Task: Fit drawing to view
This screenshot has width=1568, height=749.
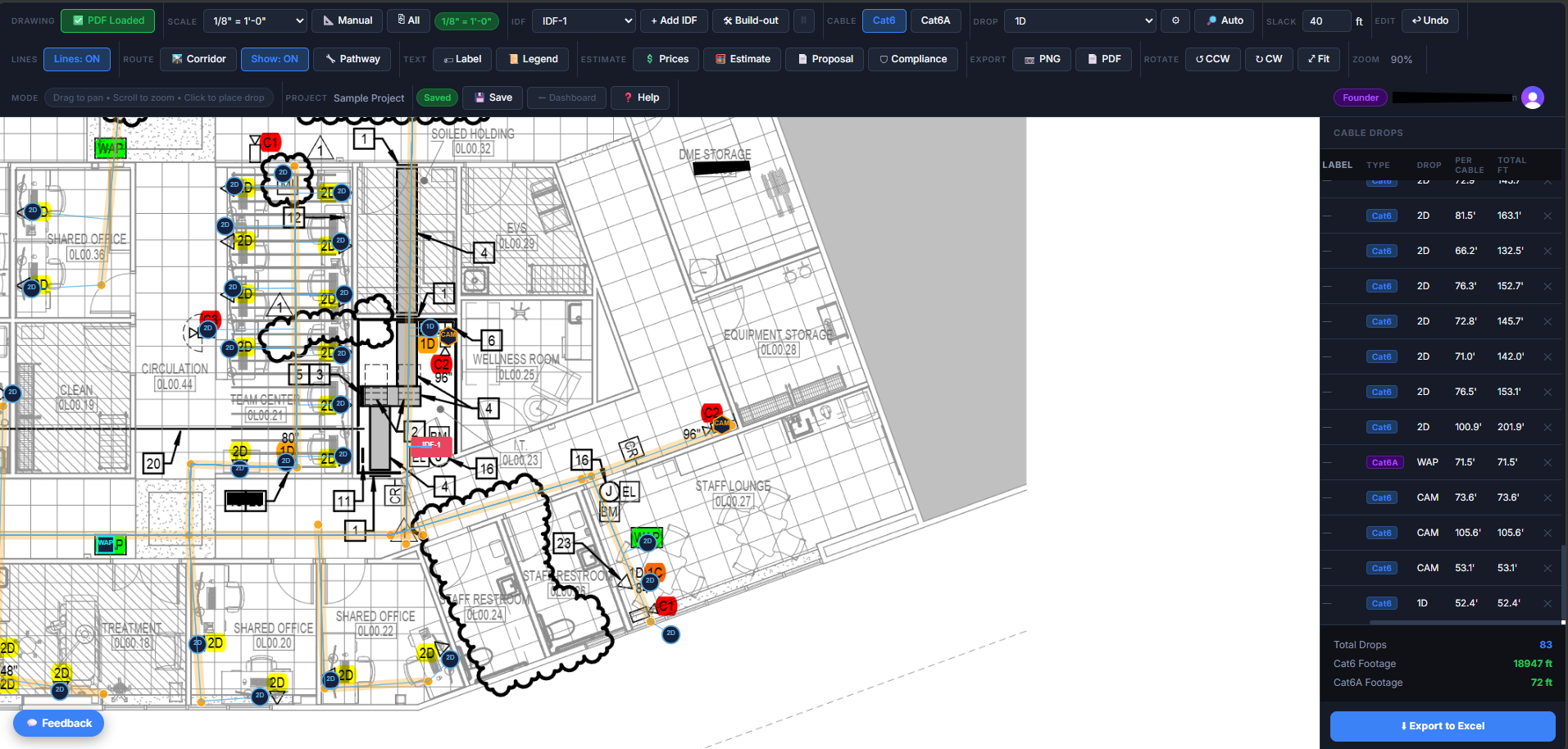Action: (x=1319, y=59)
